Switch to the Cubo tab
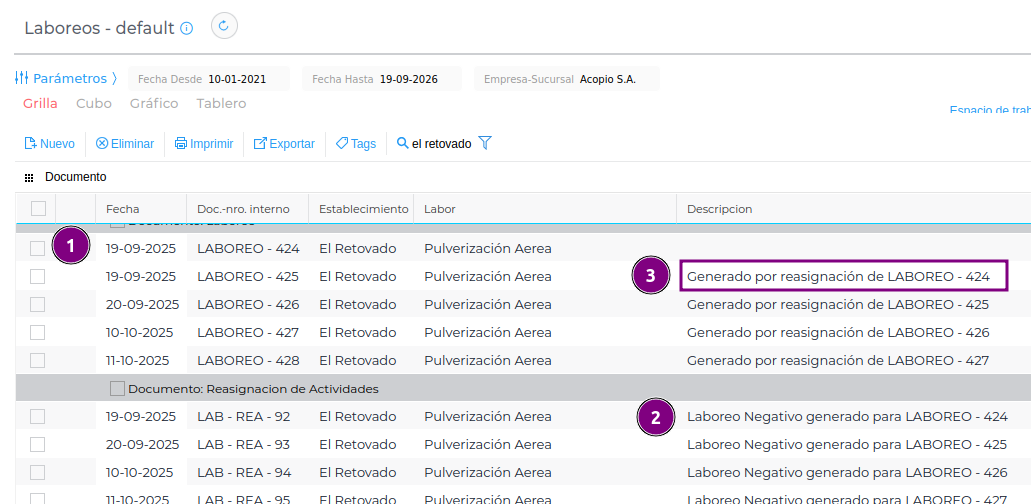 94,104
